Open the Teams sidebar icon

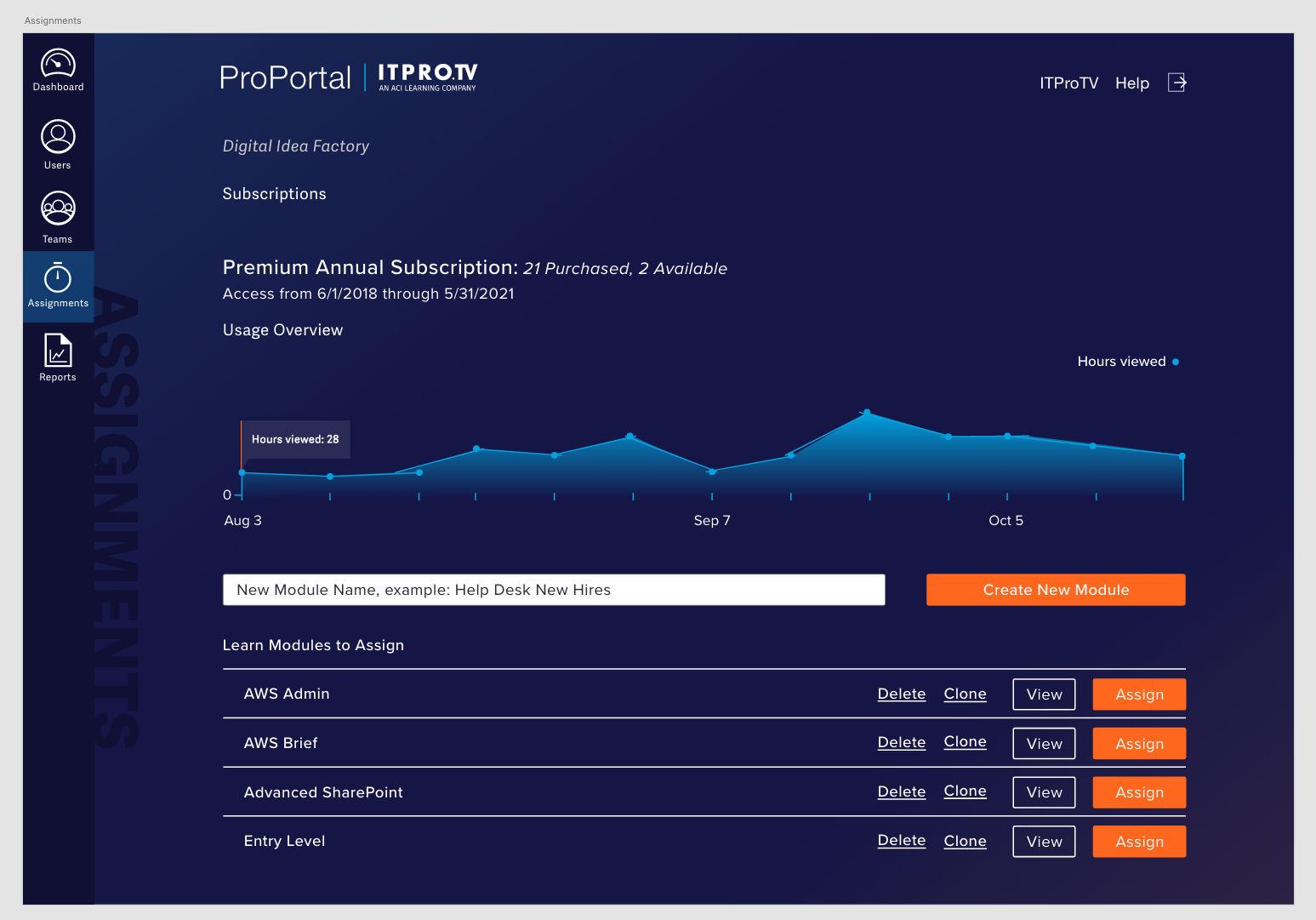tap(58, 209)
